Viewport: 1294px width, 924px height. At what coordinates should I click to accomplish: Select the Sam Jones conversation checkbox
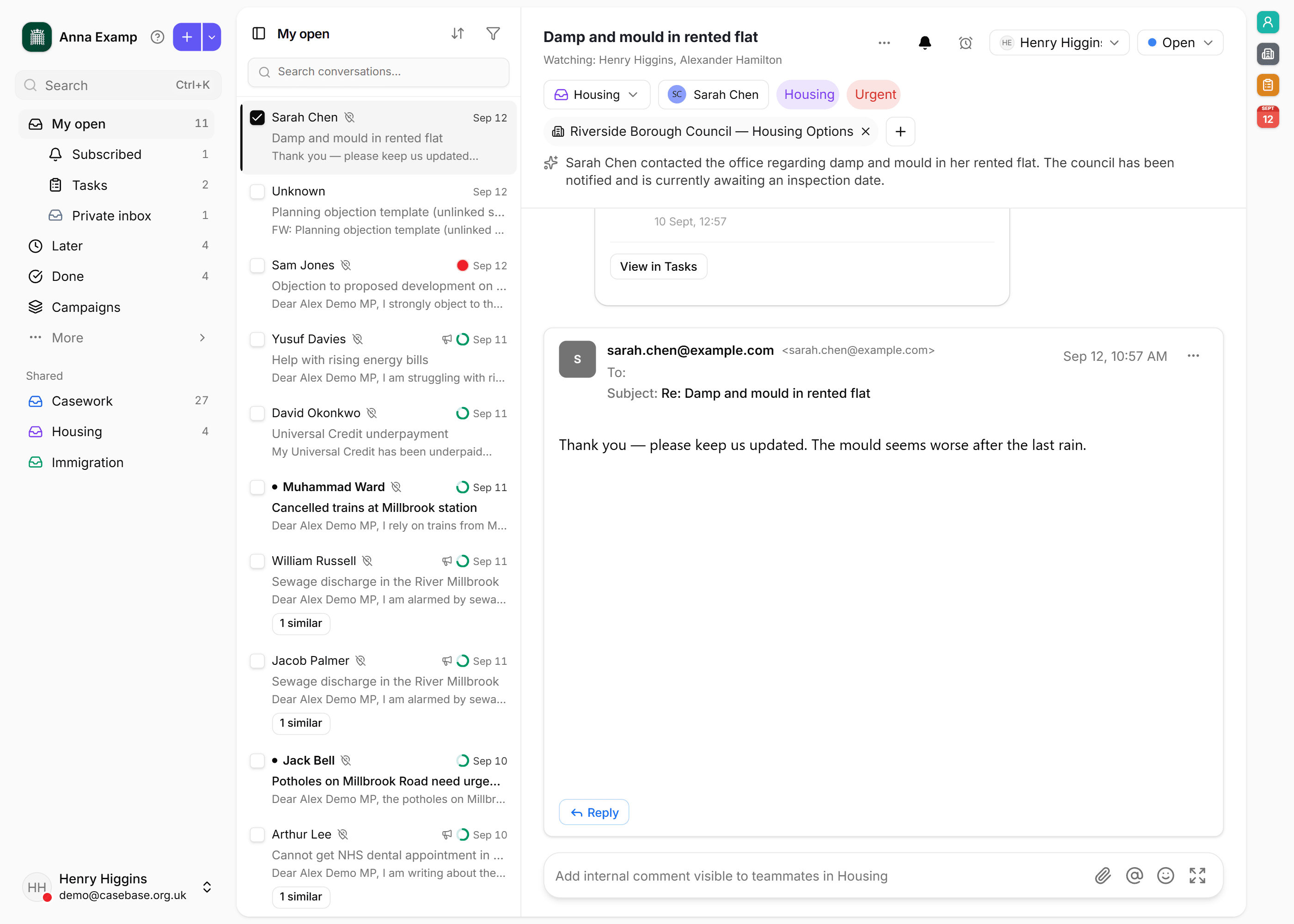click(257, 266)
